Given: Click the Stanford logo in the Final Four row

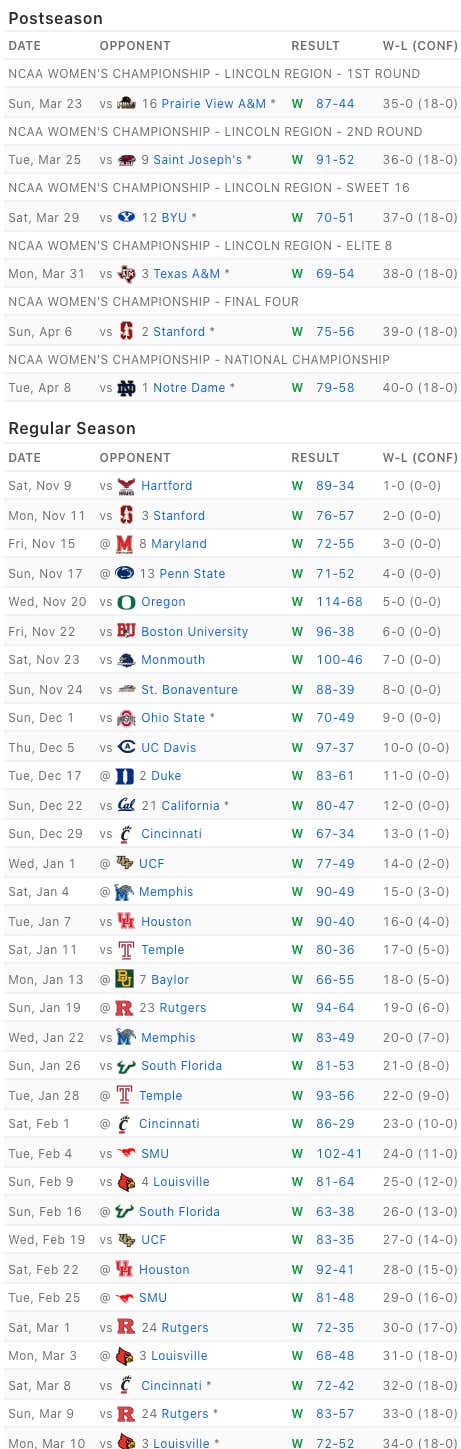Looking at the screenshot, I should [x=126, y=331].
